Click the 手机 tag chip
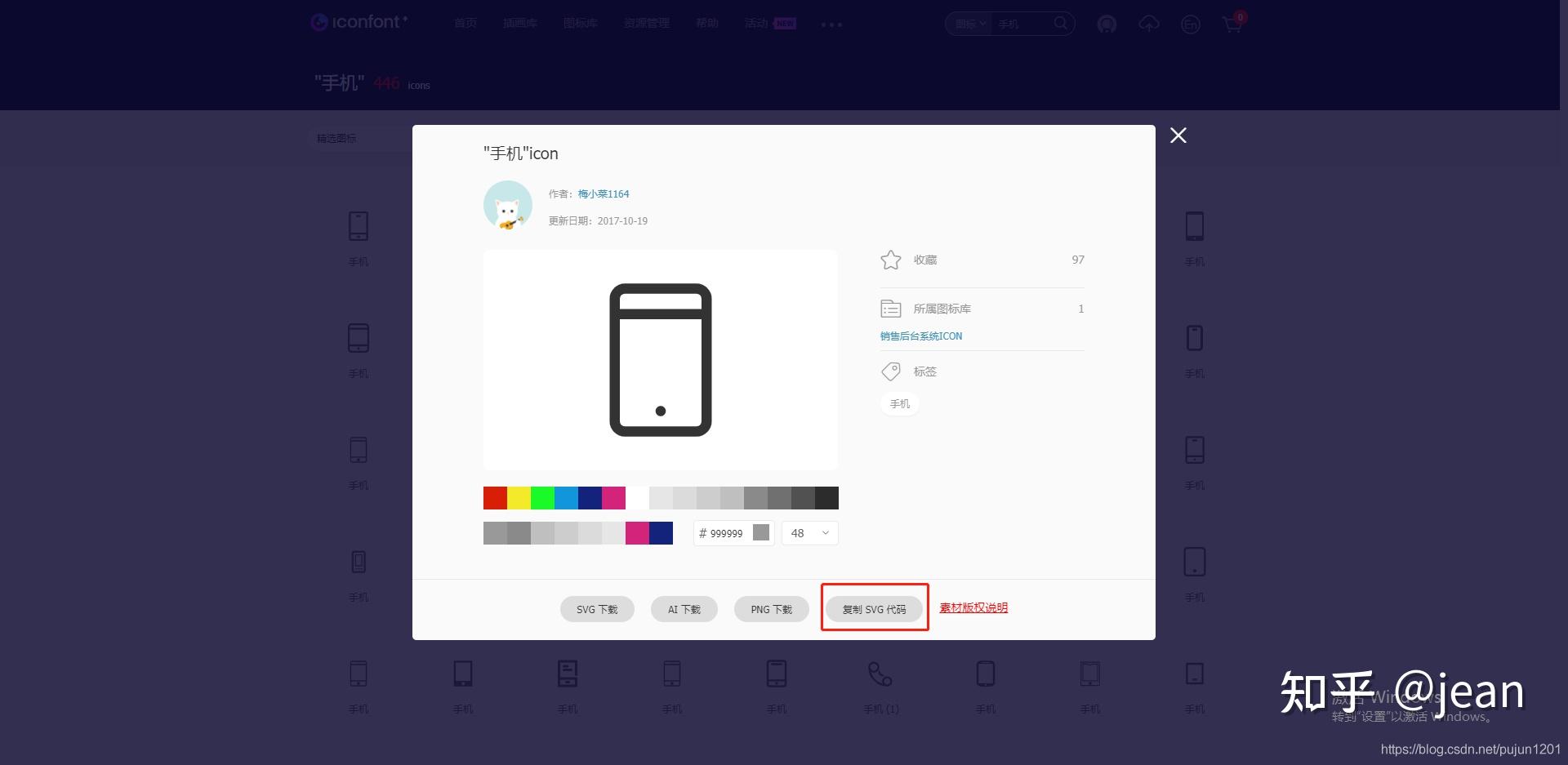 [x=900, y=404]
